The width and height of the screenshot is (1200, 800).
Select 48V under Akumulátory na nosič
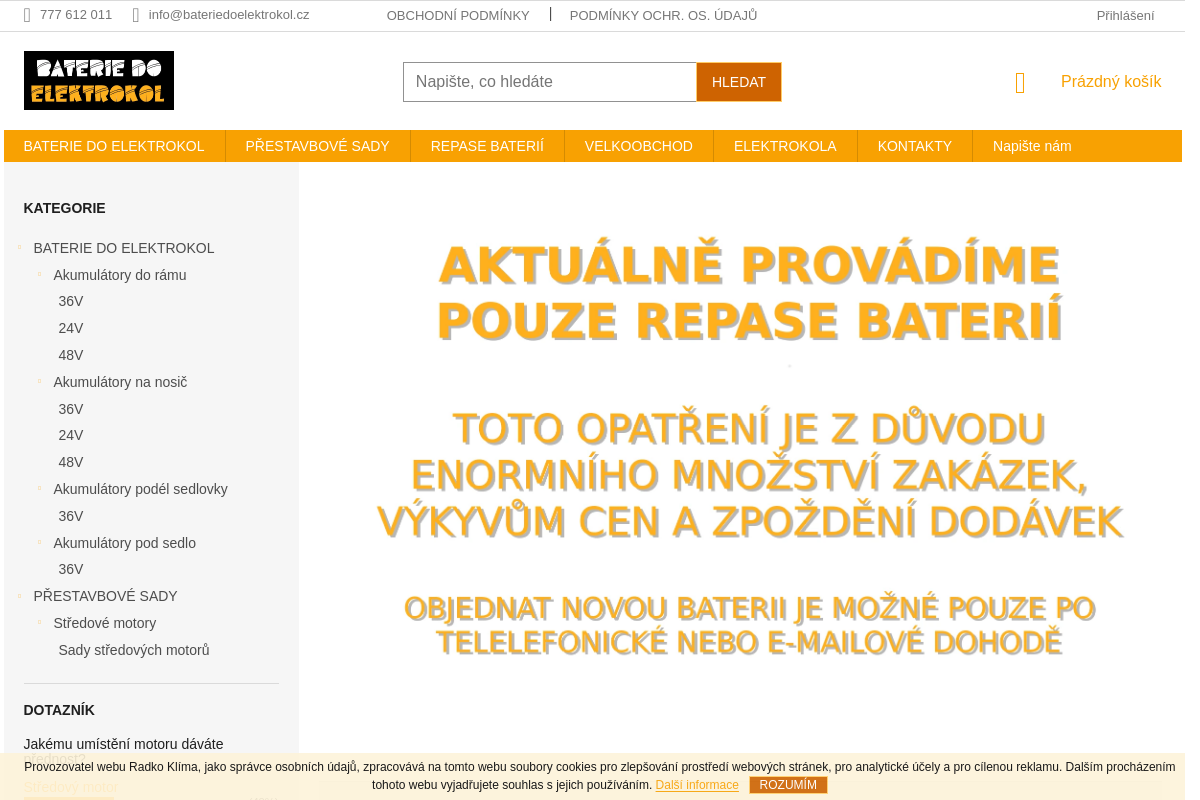pos(71,462)
